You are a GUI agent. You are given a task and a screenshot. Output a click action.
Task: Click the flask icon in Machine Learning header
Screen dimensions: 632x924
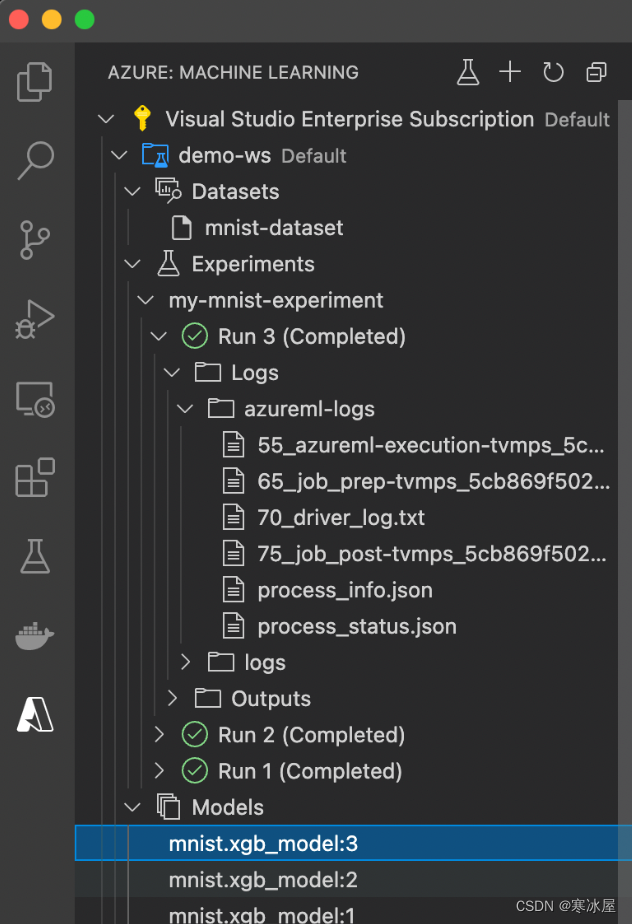point(468,72)
